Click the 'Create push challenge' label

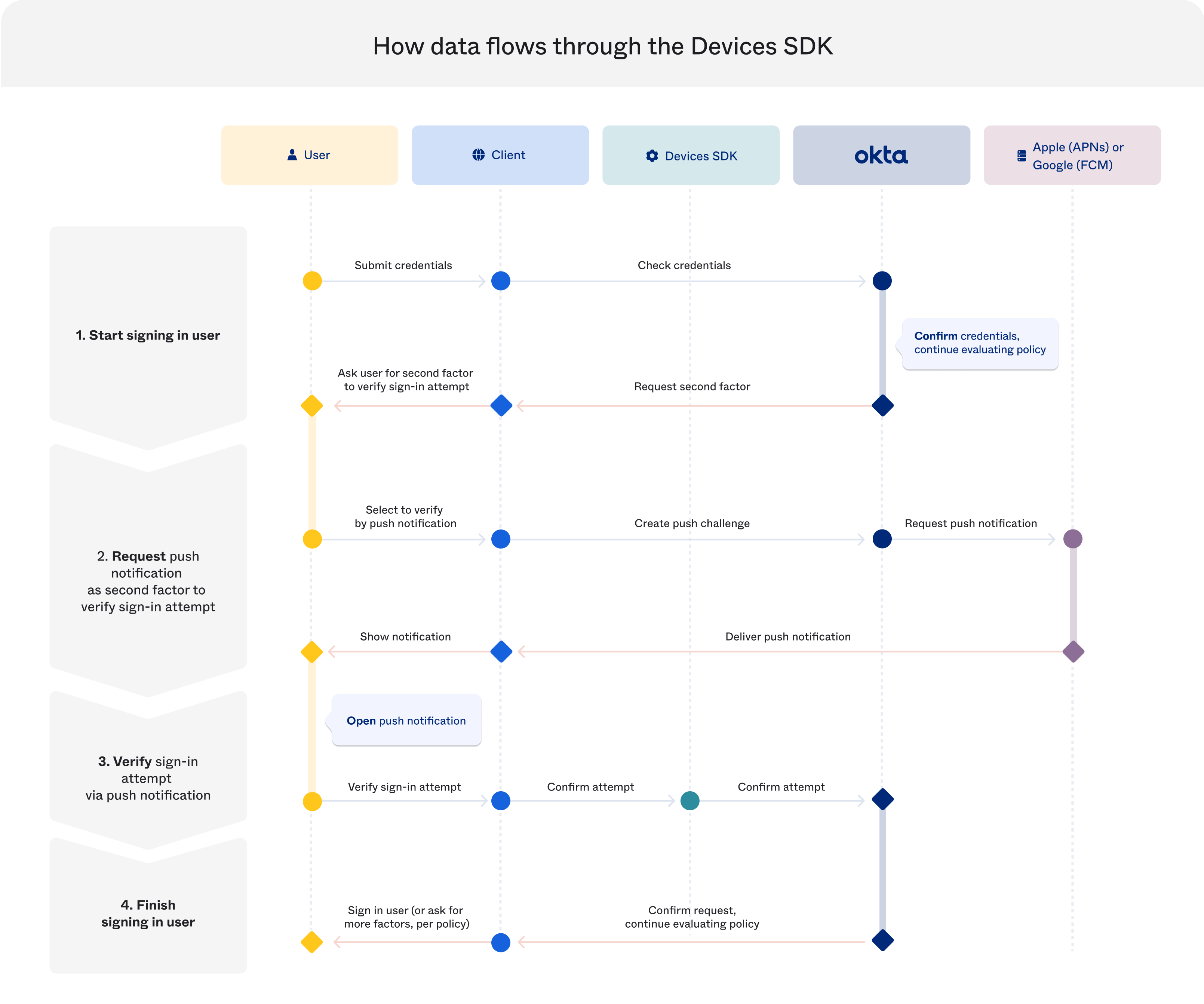(692, 524)
